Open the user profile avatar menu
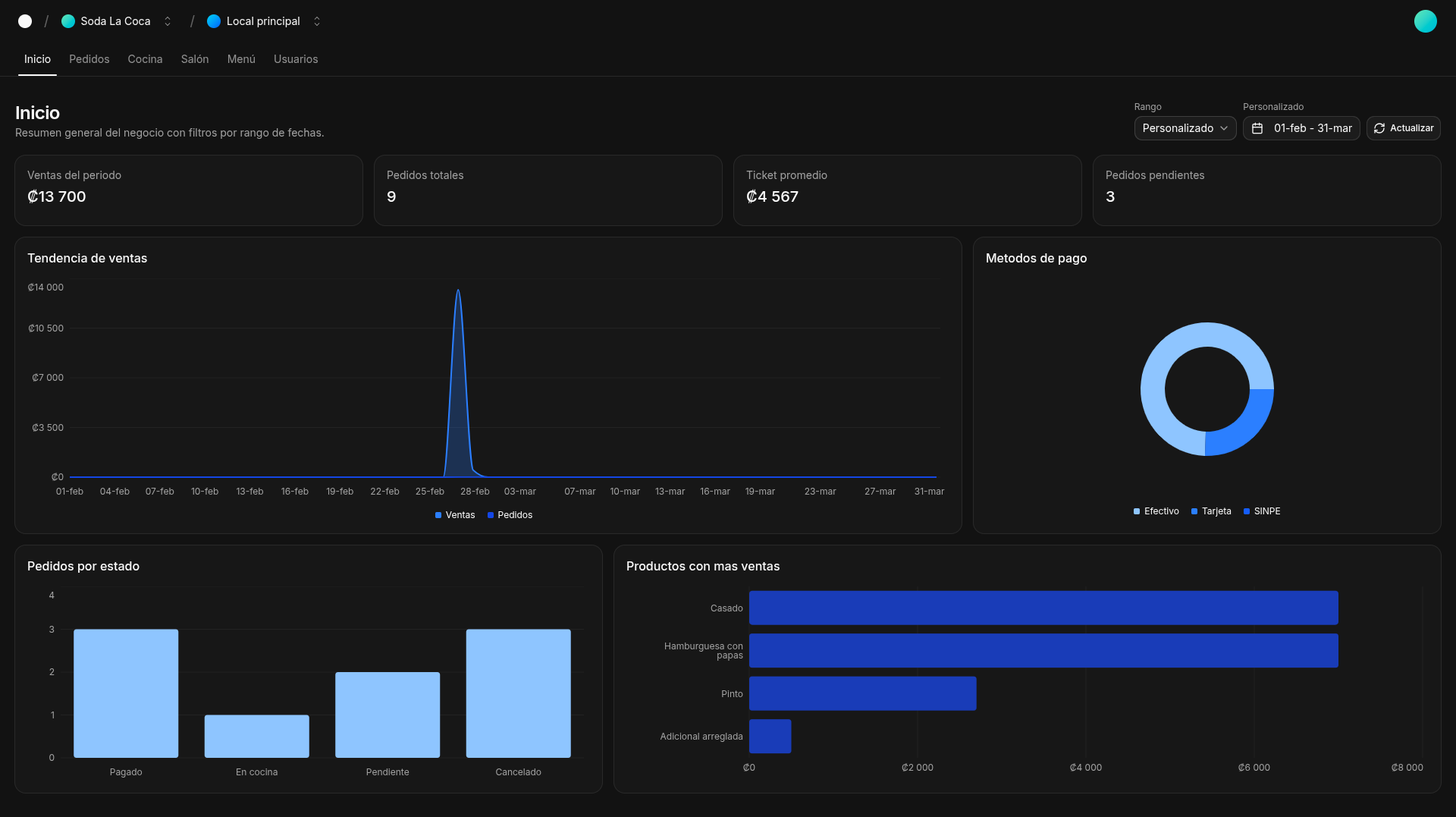Viewport: 1456px width, 817px height. [1425, 21]
